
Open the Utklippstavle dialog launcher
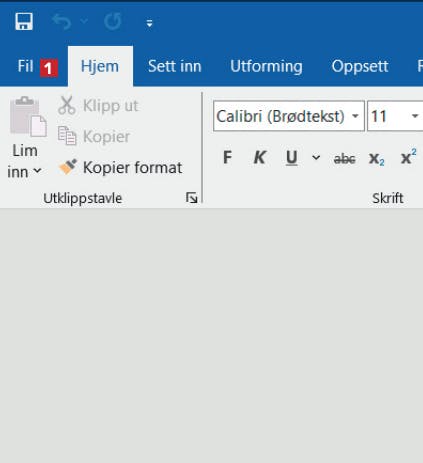[x=191, y=198]
